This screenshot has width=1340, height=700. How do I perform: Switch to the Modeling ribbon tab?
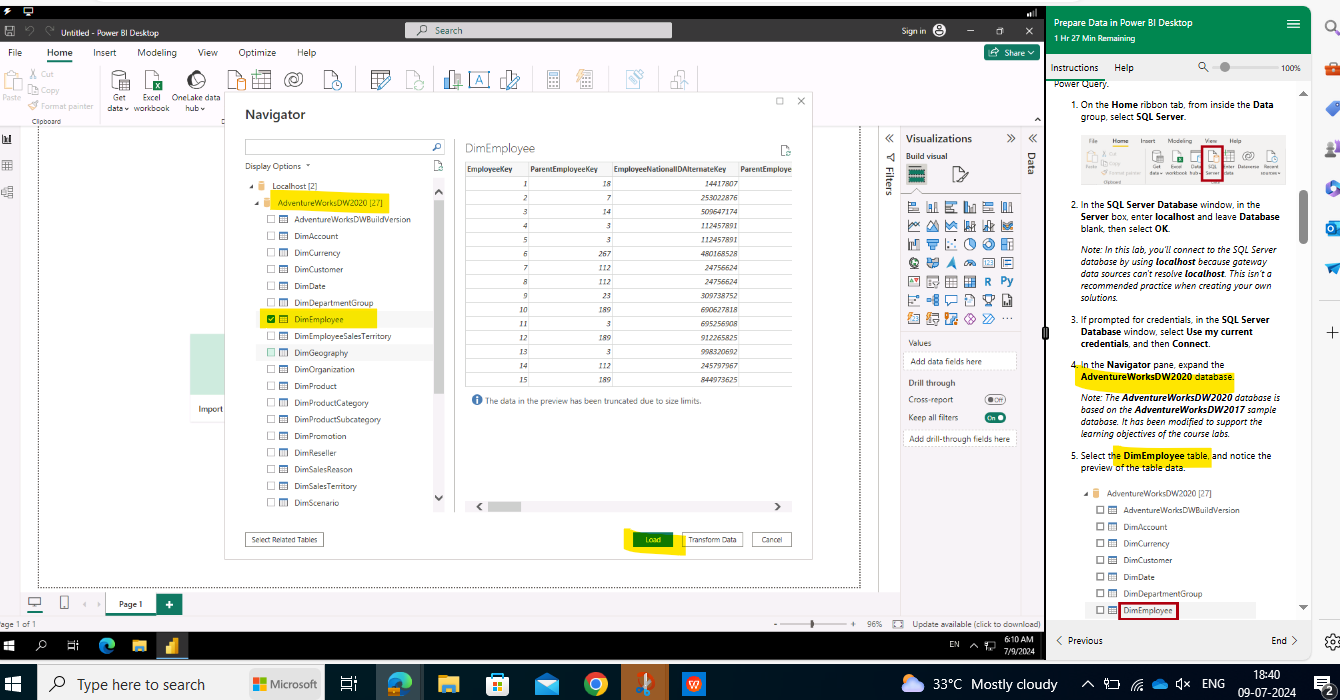pos(156,53)
